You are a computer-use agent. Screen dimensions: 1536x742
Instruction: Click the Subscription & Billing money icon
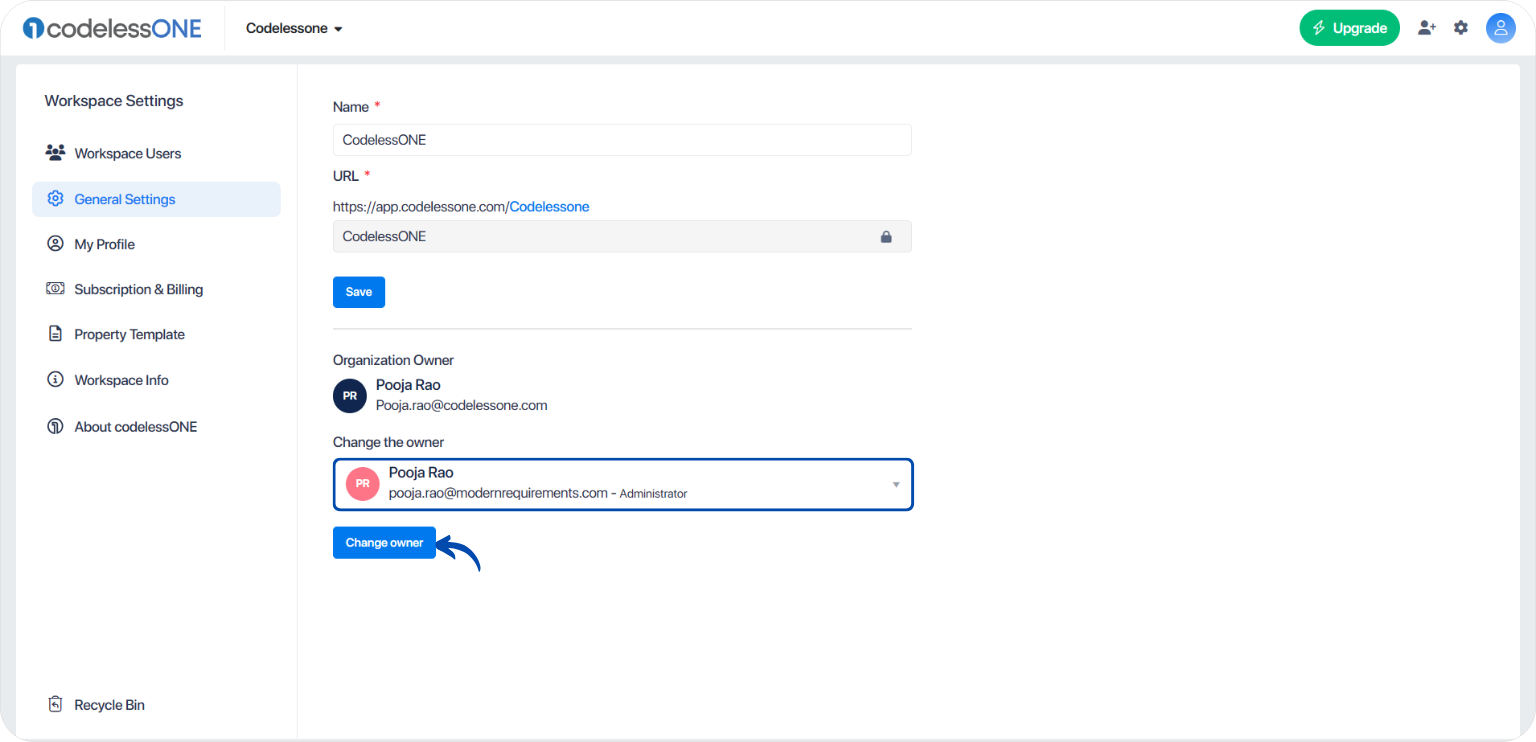coord(55,289)
